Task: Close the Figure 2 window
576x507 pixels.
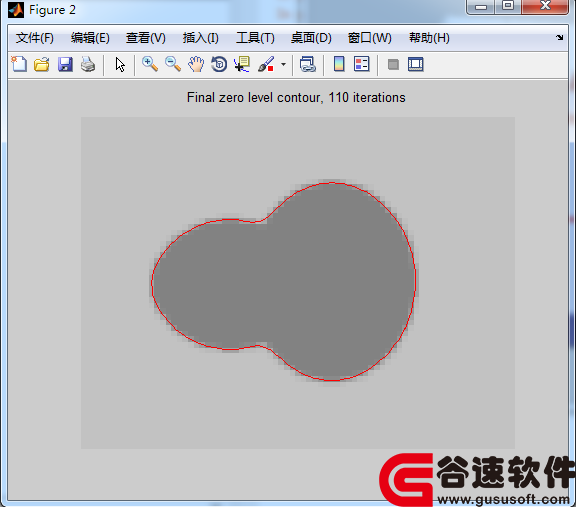Action: pyautogui.click(x=545, y=6)
